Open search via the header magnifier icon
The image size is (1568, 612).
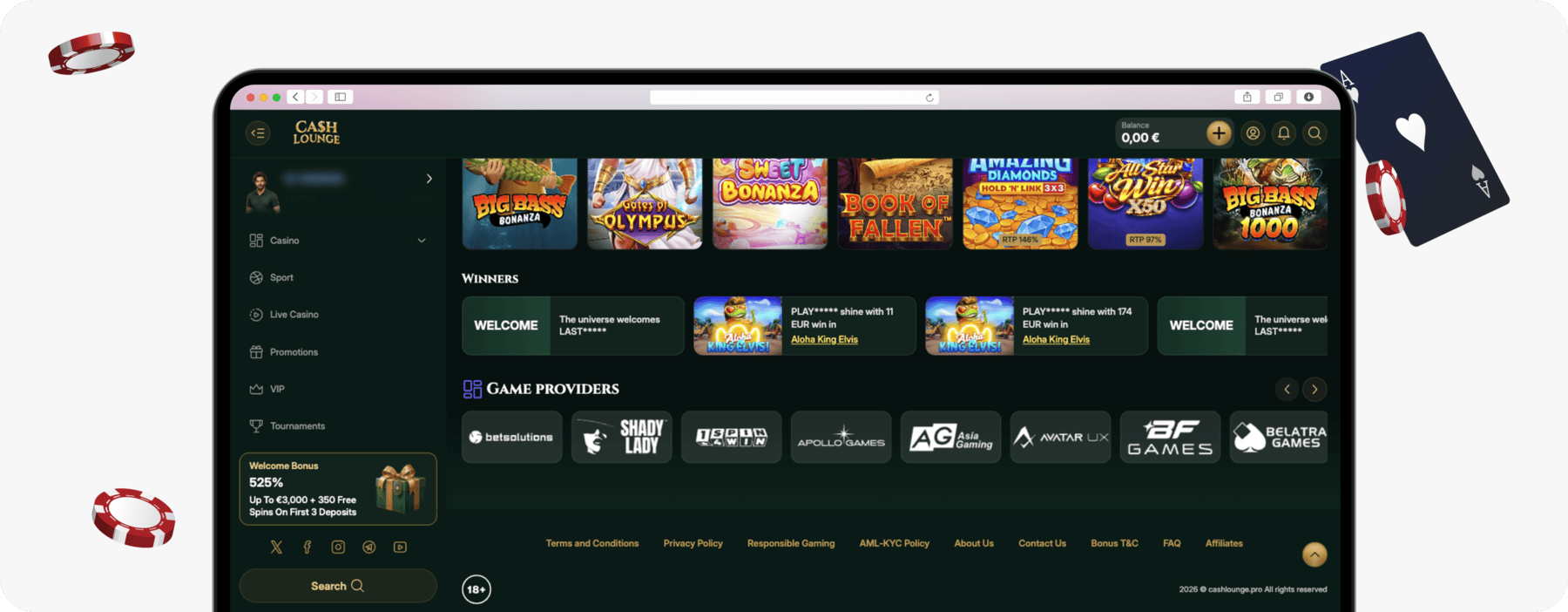tap(1315, 133)
